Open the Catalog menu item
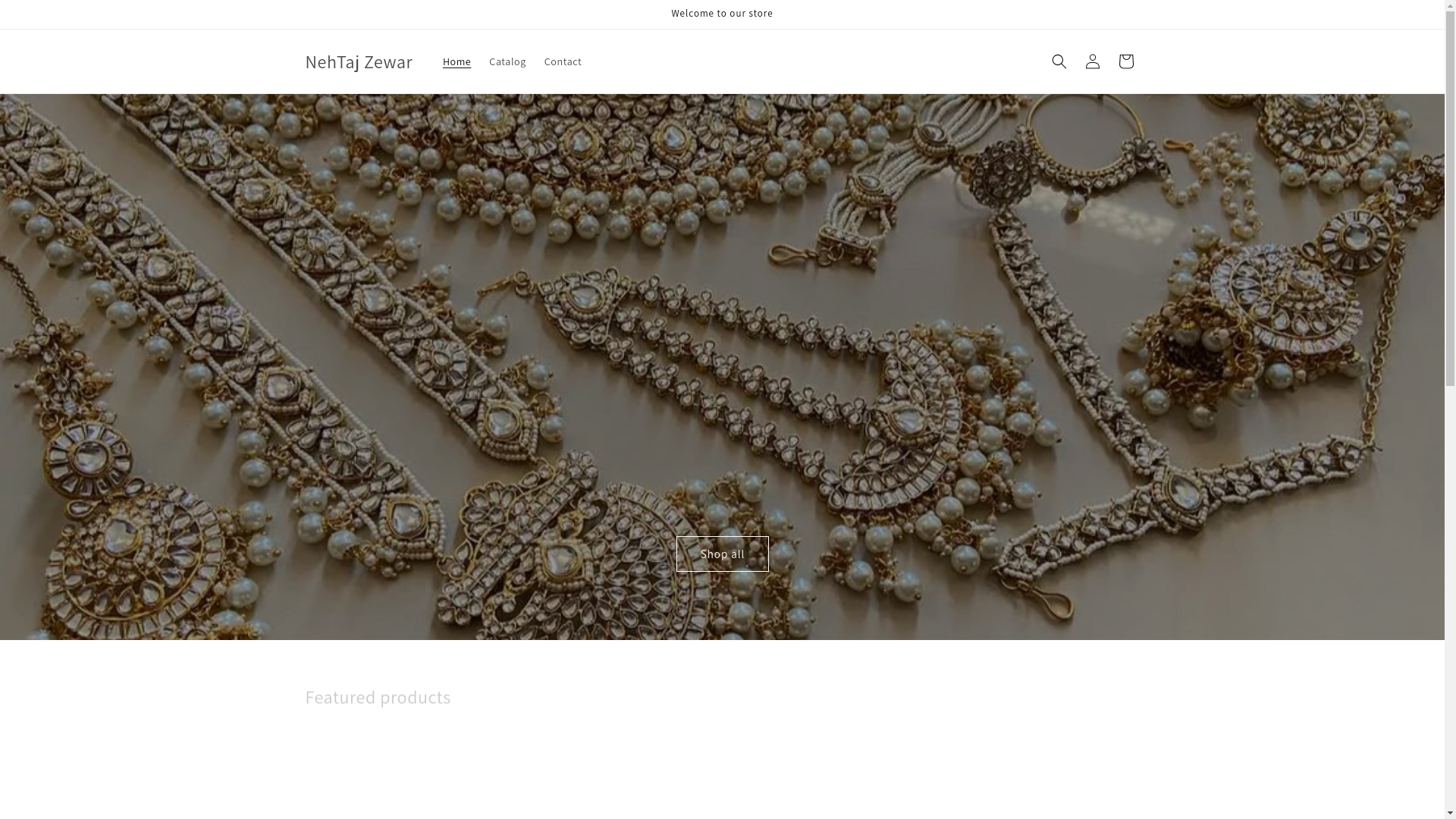Image resolution: width=1456 pixels, height=819 pixels. pyautogui.click(x=507, y=61)
